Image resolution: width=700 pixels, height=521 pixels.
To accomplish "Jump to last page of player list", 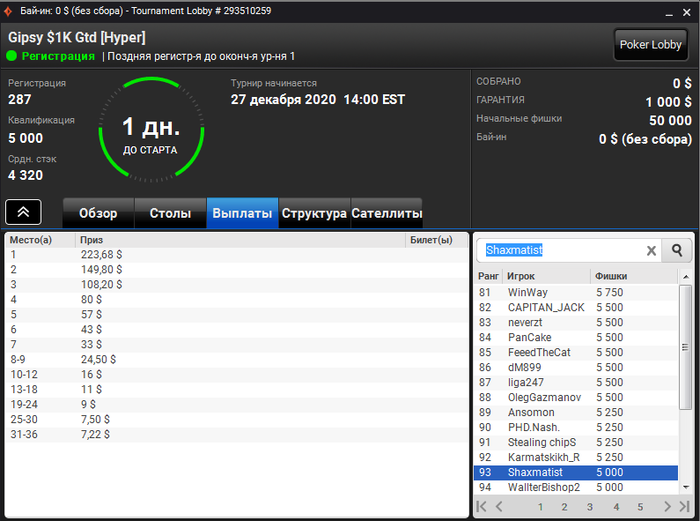I will (x=684, y=506).
